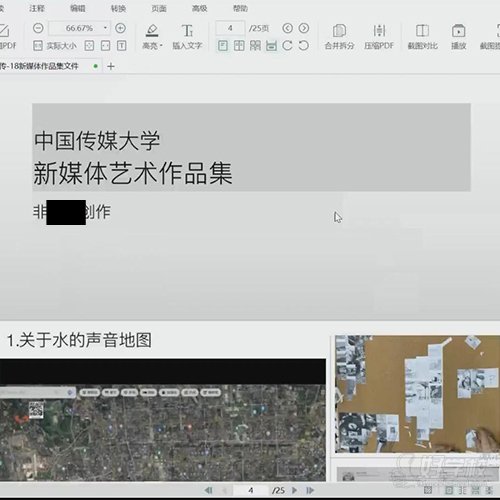Viewport: 500px width, 500px height.
Task: Click the heading 1.关于水的声音地图
Action: [79, 340]
